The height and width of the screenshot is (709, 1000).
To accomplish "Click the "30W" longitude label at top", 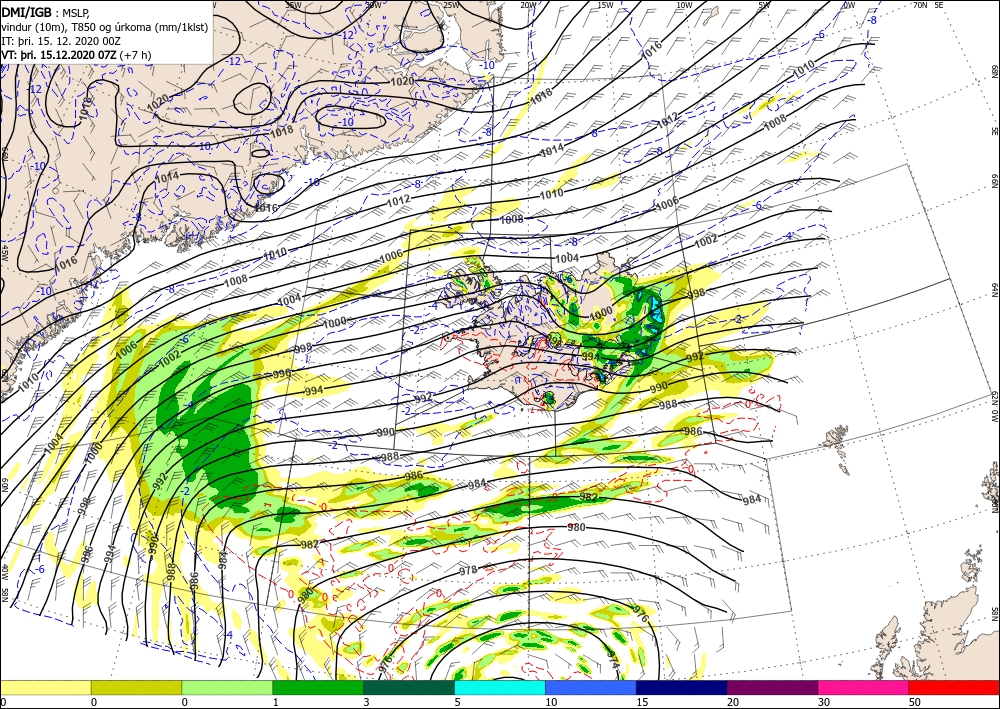I will tap(373, 4).
